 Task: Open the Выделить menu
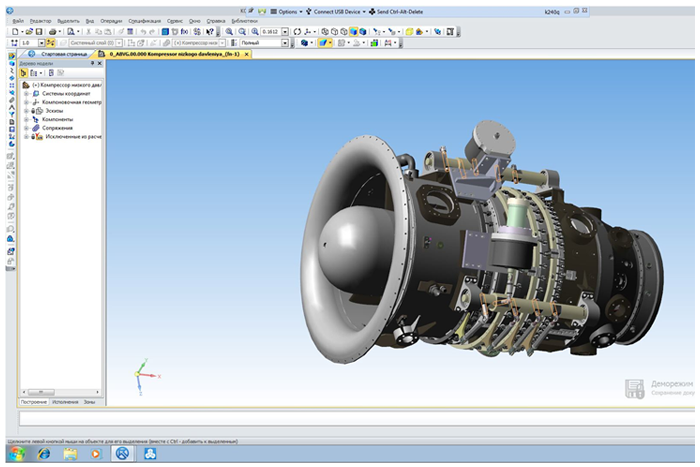[x=68, y=21]
